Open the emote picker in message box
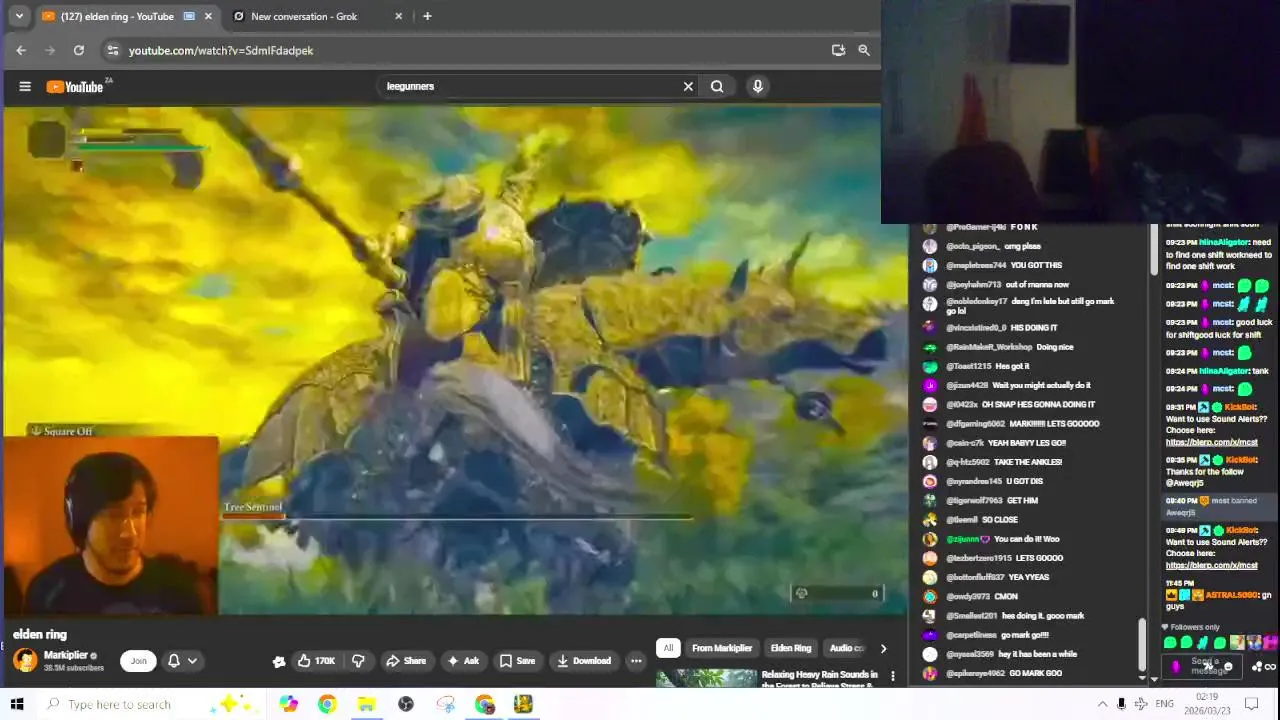The width and height of the screenshot is (1280, 720). click(1228, 667)
